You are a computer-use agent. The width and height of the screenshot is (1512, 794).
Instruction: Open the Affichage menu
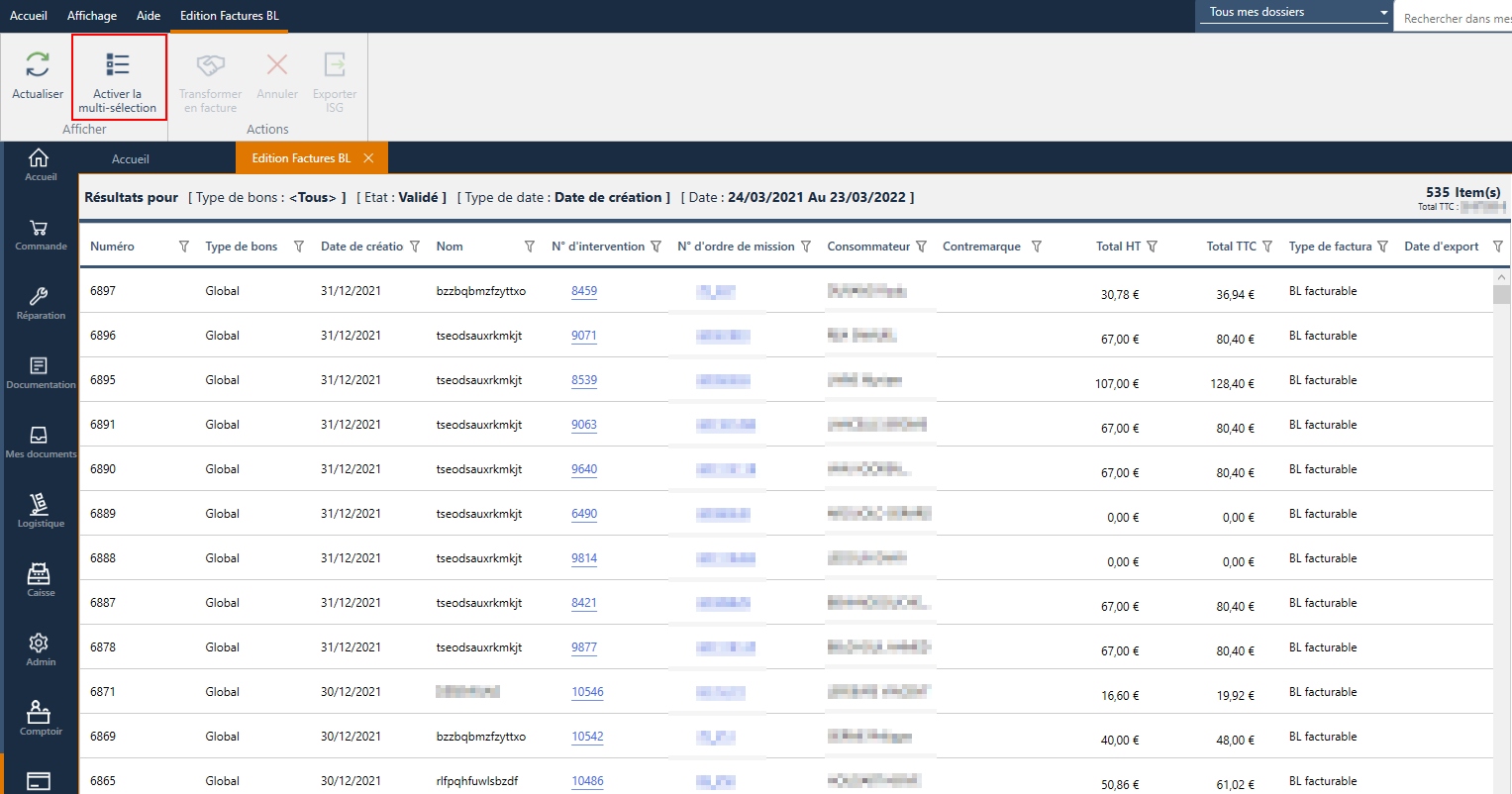click(x=92, y=15)
